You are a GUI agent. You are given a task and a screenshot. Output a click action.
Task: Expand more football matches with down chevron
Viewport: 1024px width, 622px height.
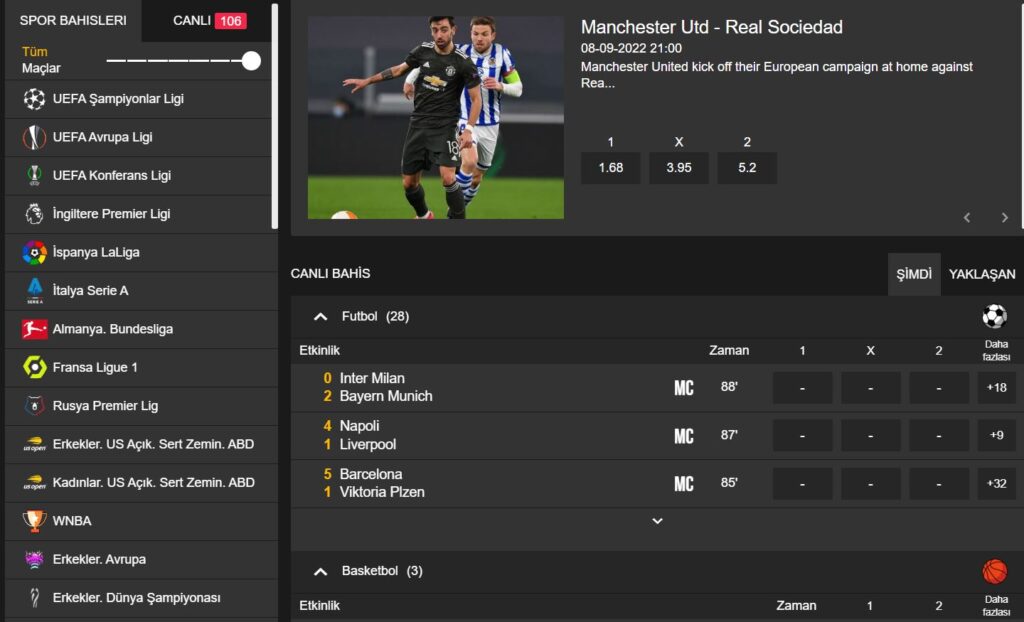tap(657, 521)
